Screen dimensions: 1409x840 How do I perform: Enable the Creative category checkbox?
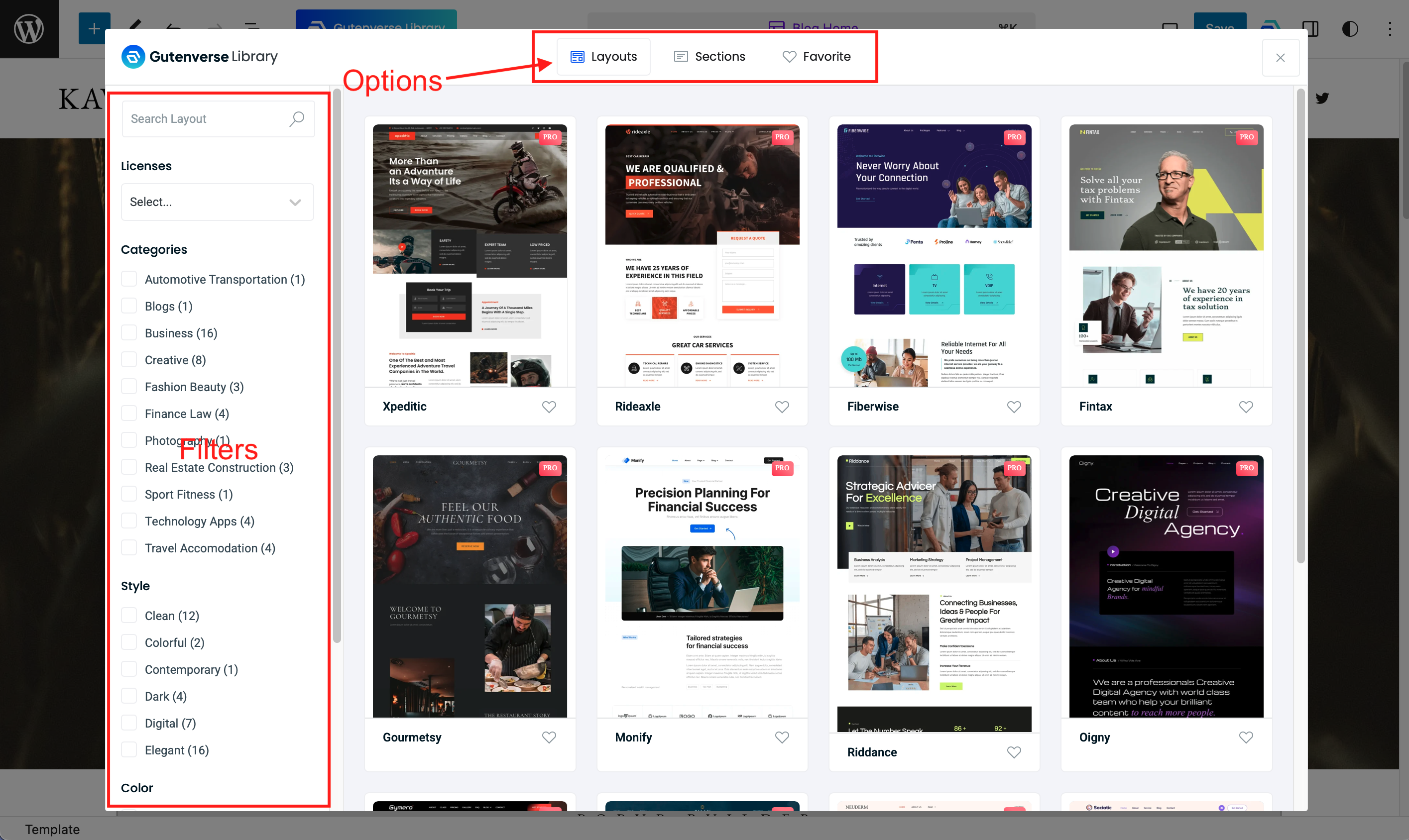click(x=129, y=360)
